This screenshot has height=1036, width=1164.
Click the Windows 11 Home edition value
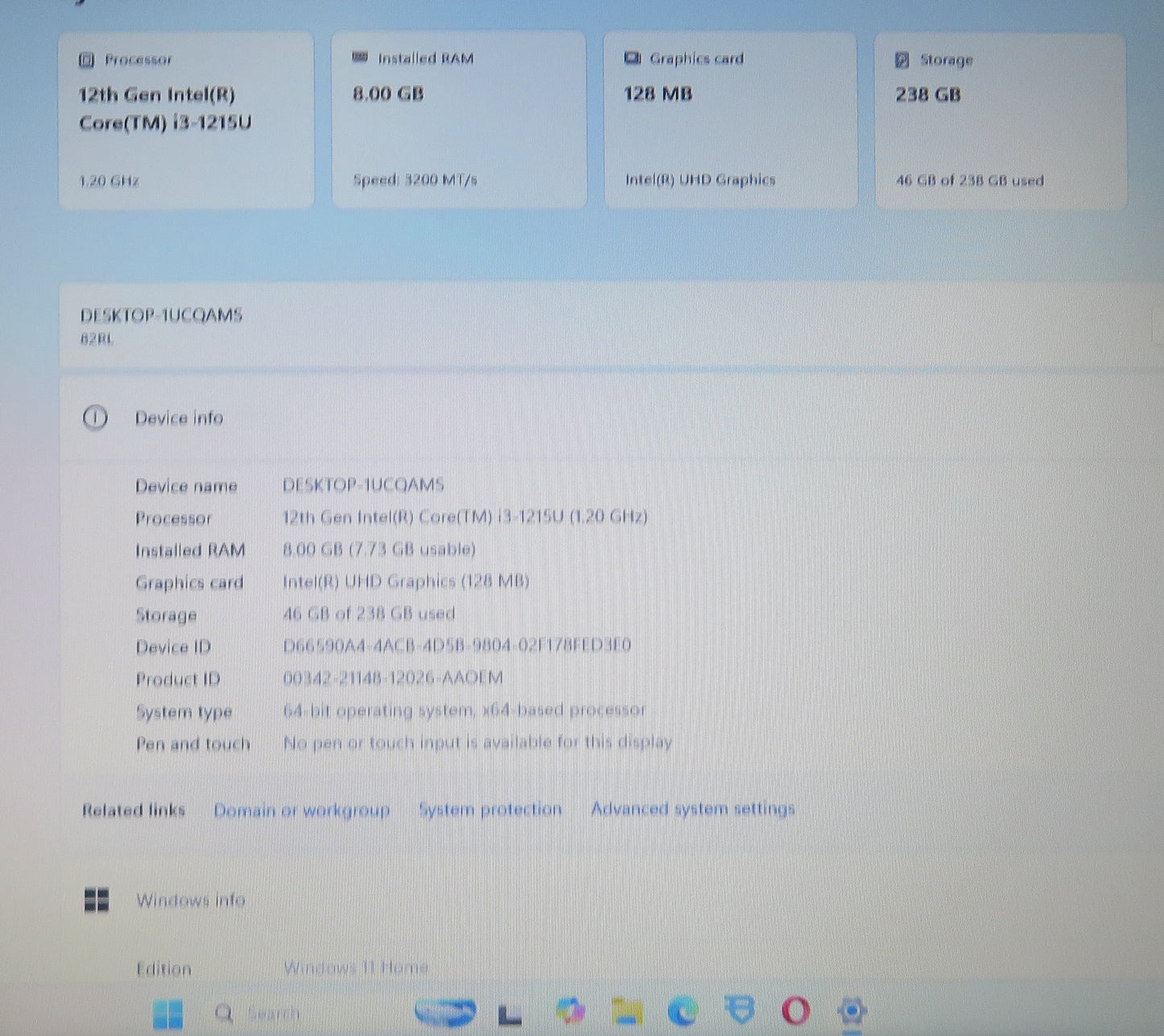point(355,968)
